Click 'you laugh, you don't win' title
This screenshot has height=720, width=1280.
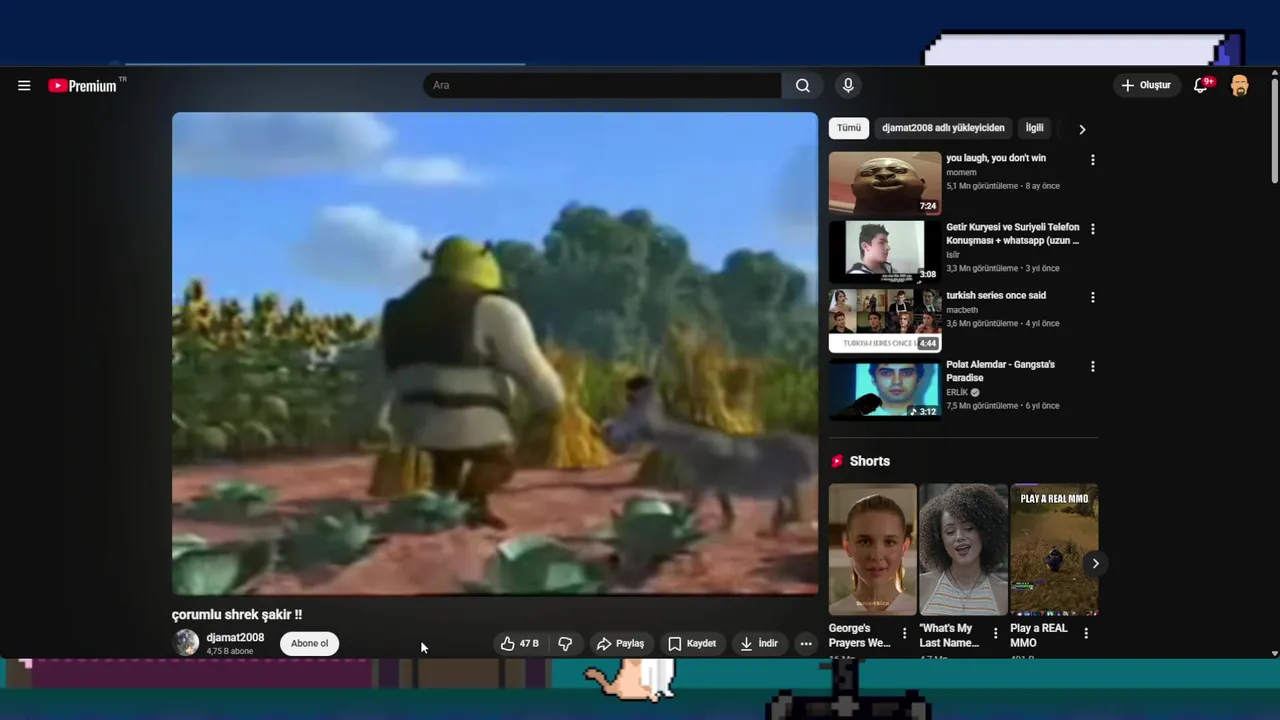point(996,158)
